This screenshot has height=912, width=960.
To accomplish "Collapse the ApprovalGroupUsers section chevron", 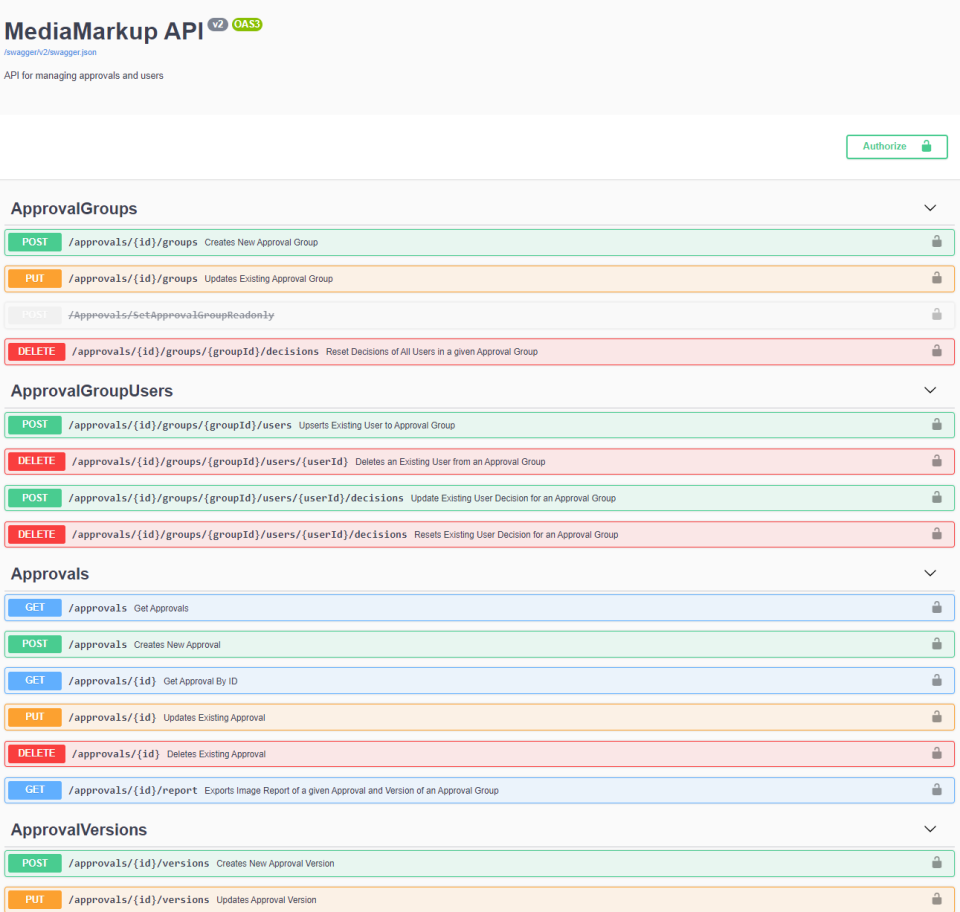I will pos(929,391).
